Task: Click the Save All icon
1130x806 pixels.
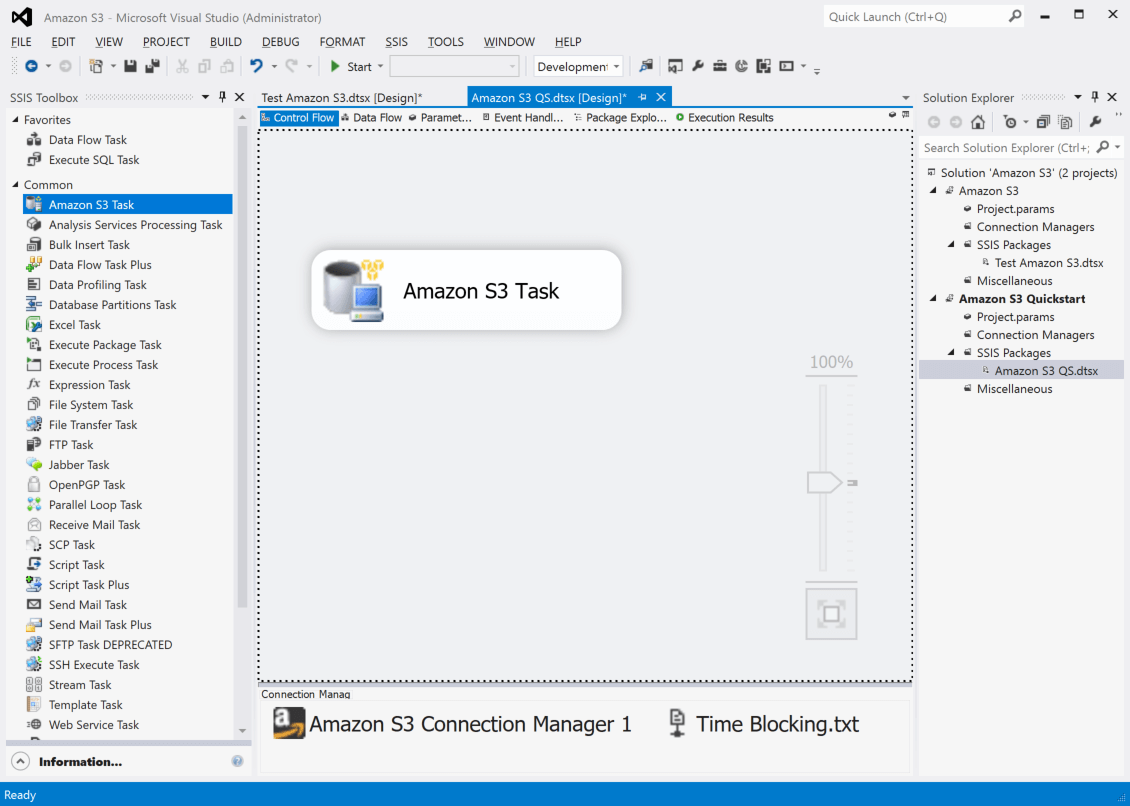Action: pos(152,66)
